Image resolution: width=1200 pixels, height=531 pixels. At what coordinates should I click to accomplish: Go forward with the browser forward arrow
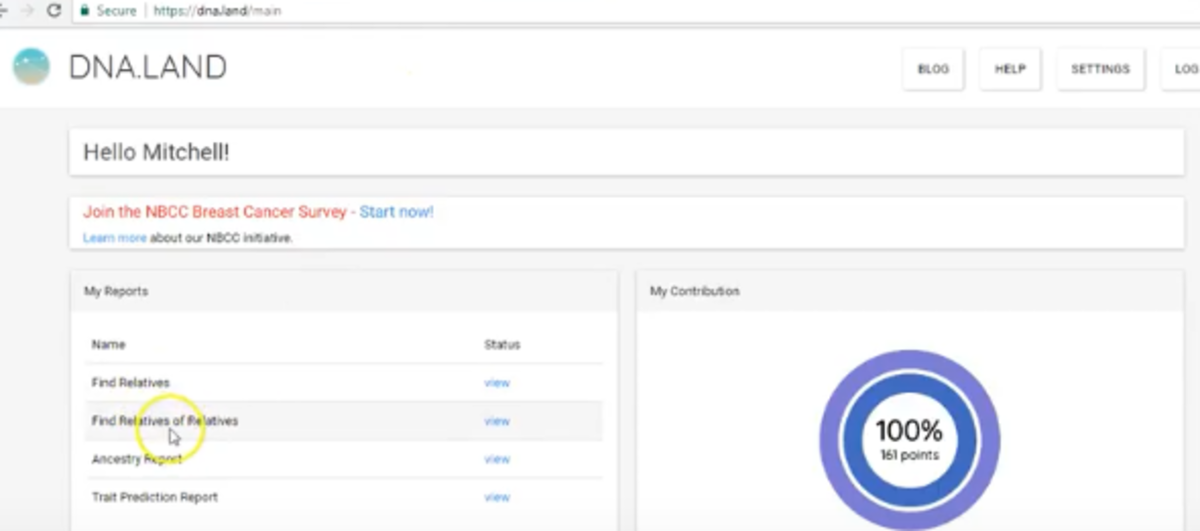click(x=27, y=11)
